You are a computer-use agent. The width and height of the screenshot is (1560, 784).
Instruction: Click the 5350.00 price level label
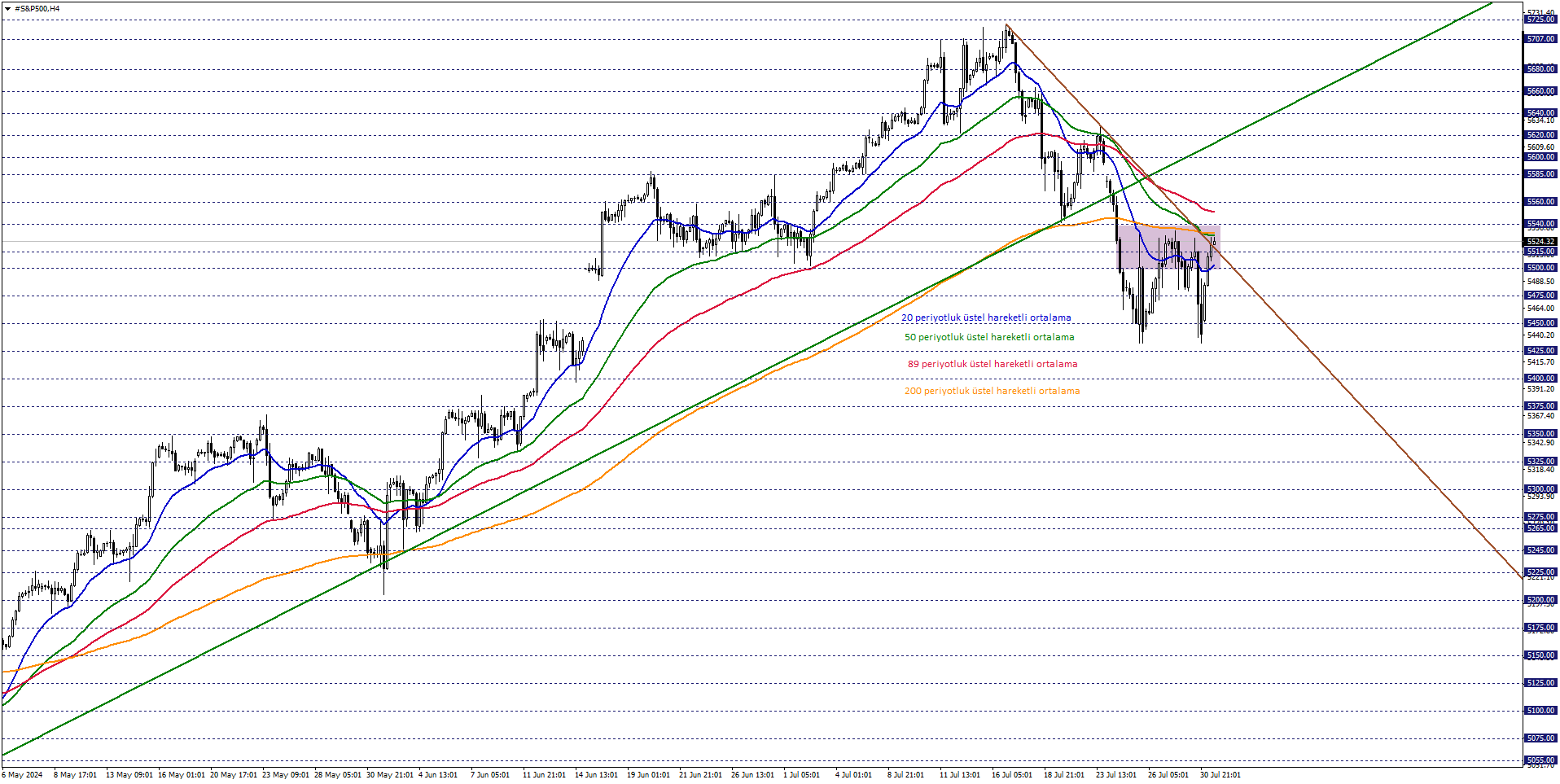[1540, 434]
